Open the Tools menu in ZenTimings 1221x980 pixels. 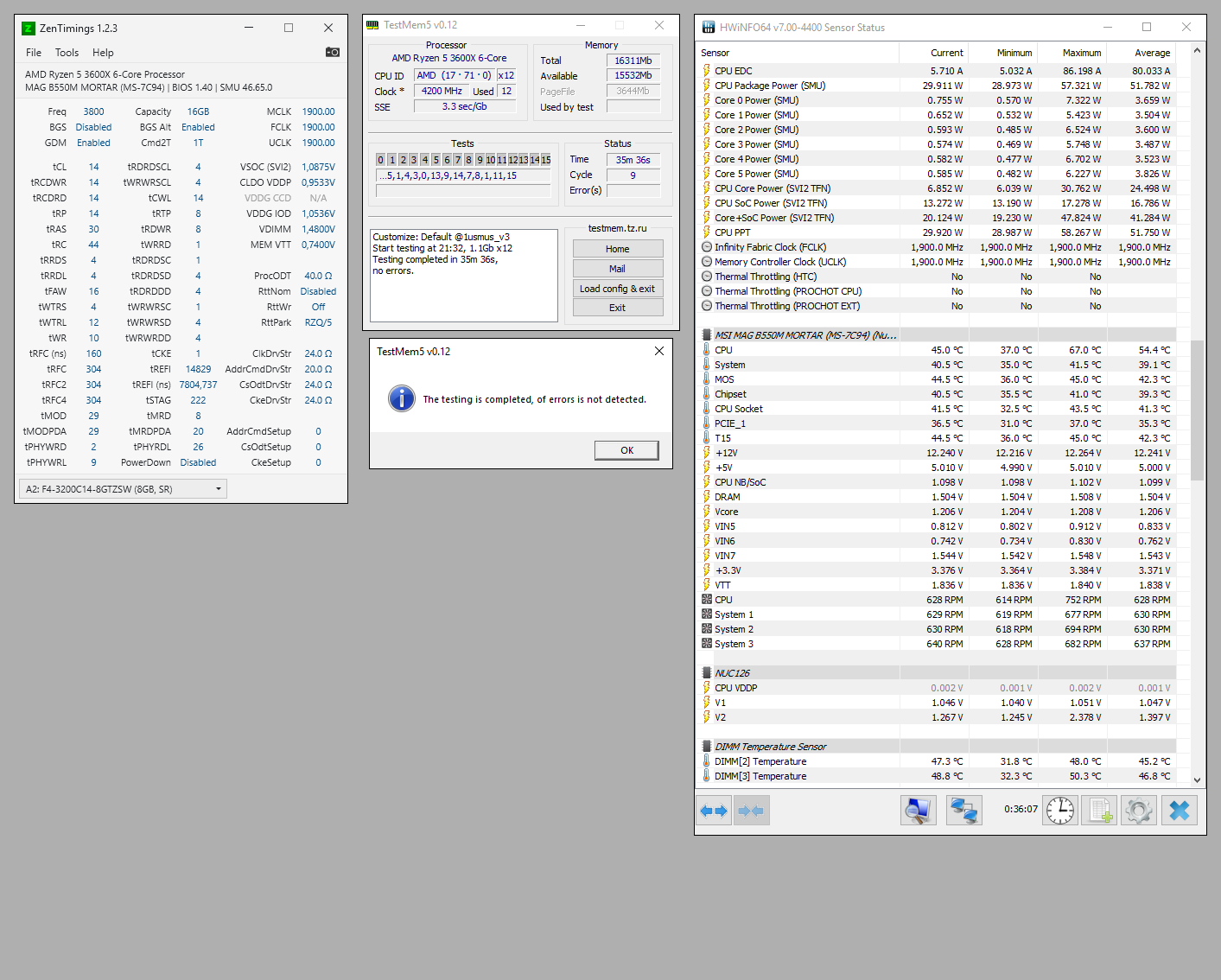coord(67,53)
